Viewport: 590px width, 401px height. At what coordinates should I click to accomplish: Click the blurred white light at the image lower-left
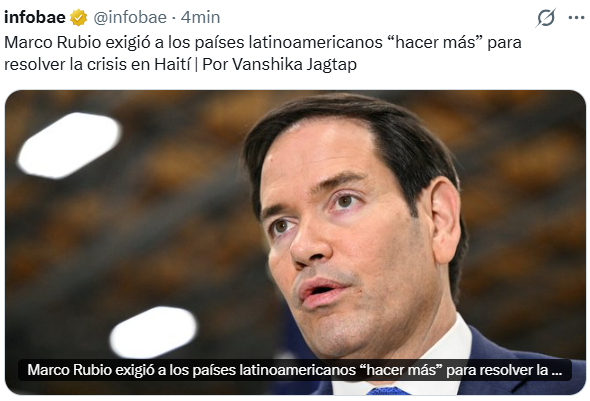tap(154, 332)
